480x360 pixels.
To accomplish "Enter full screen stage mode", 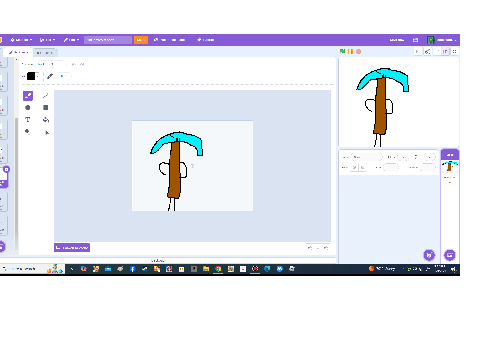I will 455,51.
